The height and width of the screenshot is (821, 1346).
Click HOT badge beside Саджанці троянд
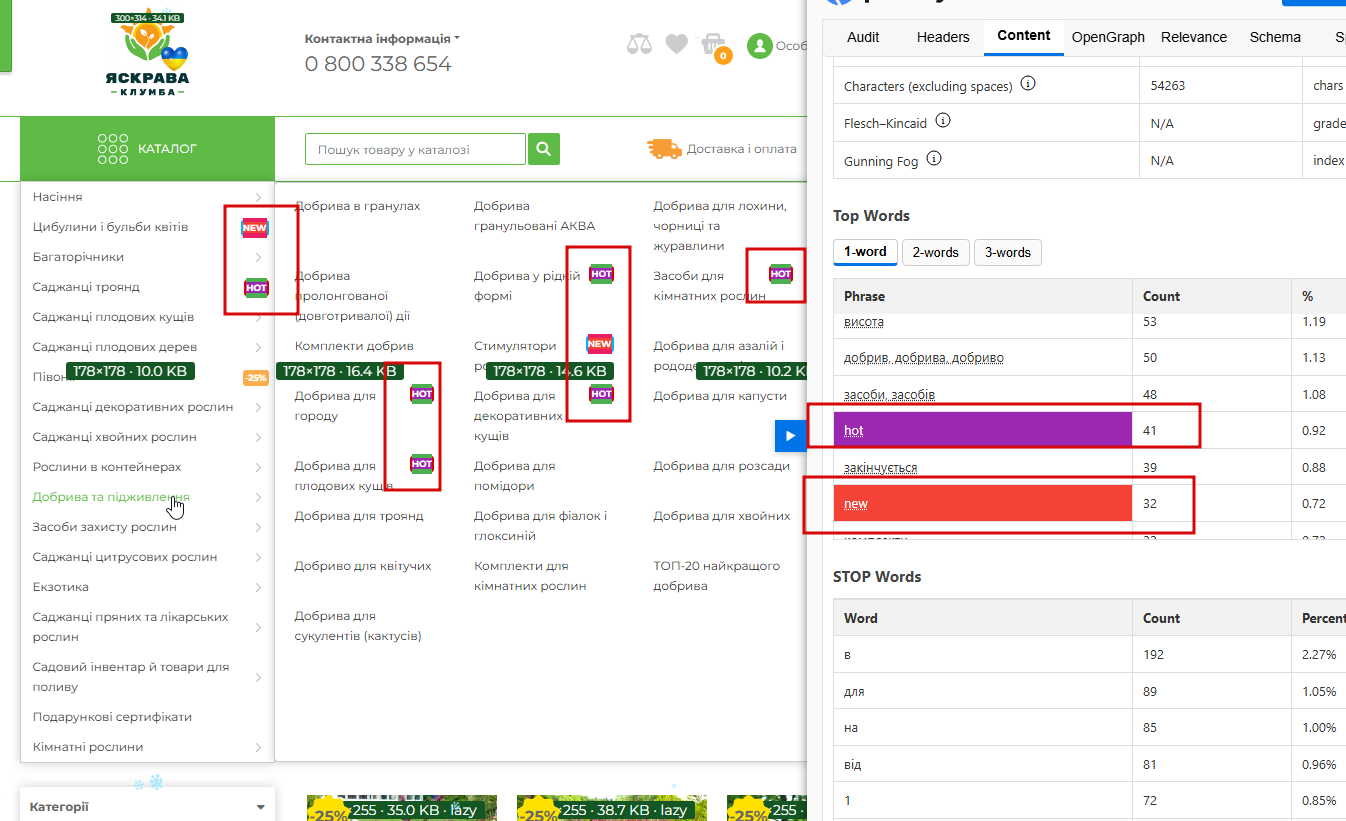tap(257, 288)
